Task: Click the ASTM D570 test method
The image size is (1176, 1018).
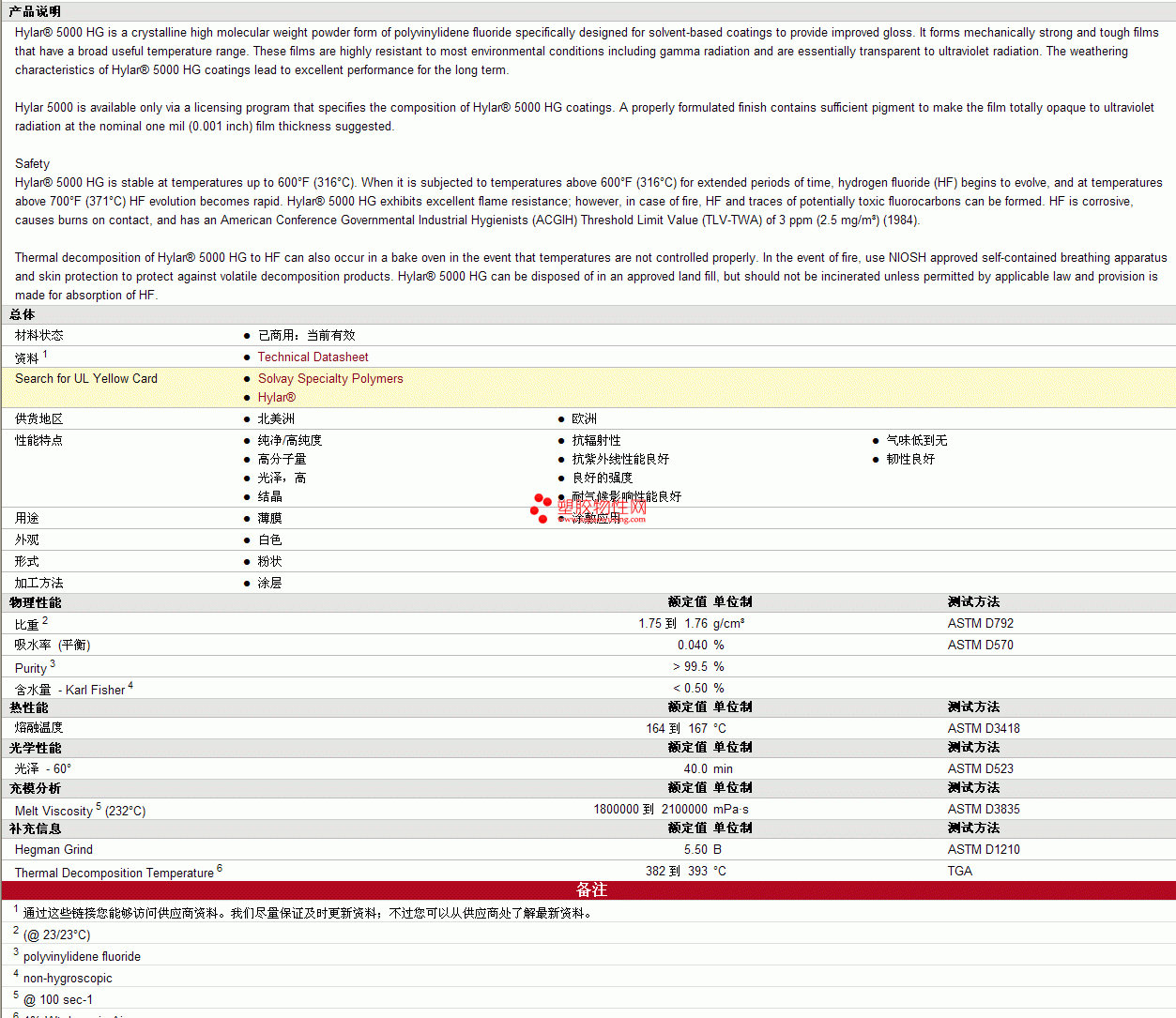Action: coord(981,645)
